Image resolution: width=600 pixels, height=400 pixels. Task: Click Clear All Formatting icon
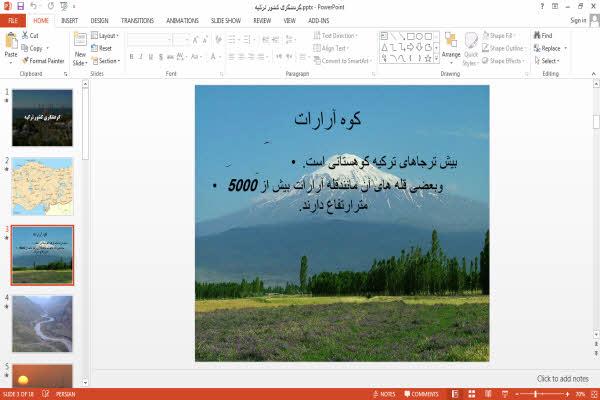(x=218, y=39)
